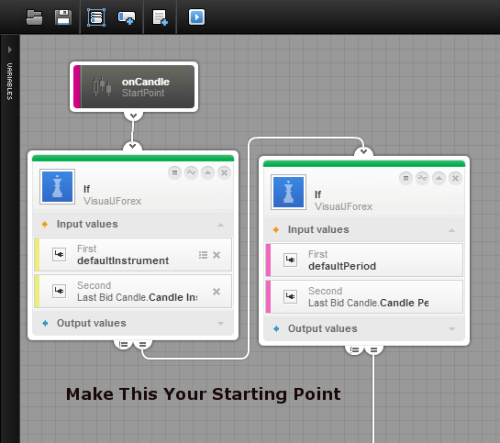Viewport: 500px width, 443px height.
Task: Close the right If block
Action: click(455, 178)
